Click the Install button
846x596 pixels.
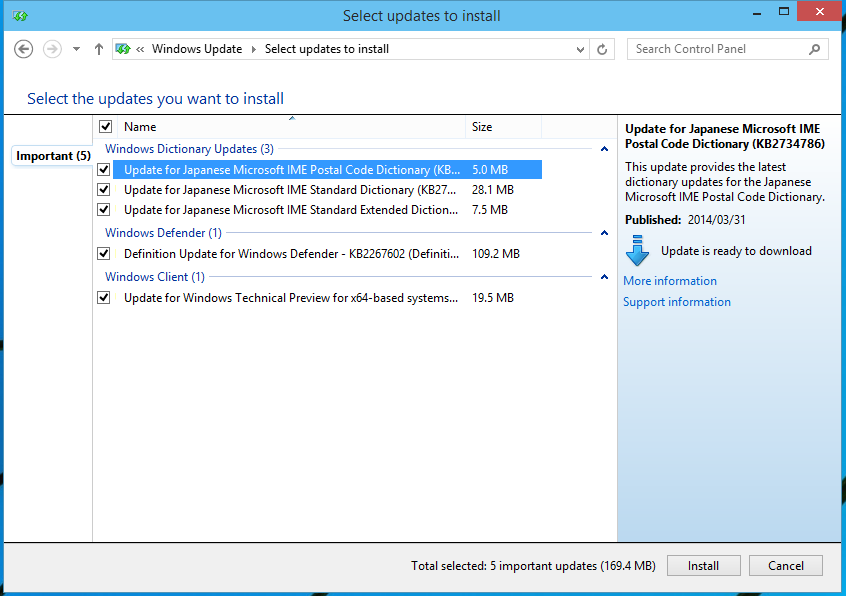(x=703, y=566)
